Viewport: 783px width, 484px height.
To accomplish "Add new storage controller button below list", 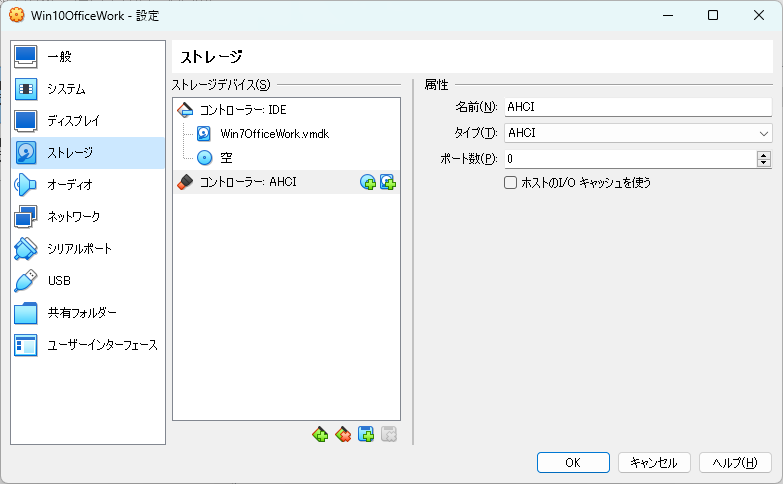I will pos(320,435).
